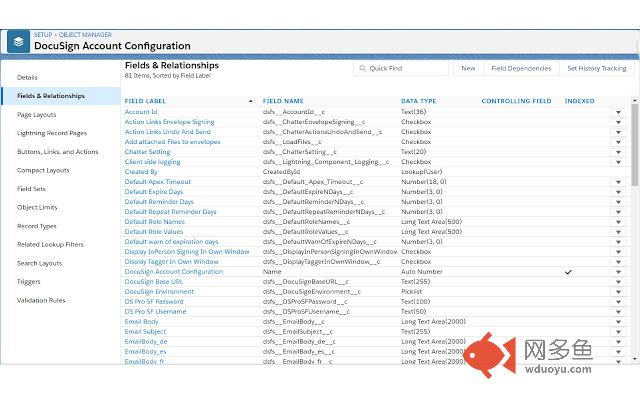Open Page Layouts section

click(x=37, y=115)
